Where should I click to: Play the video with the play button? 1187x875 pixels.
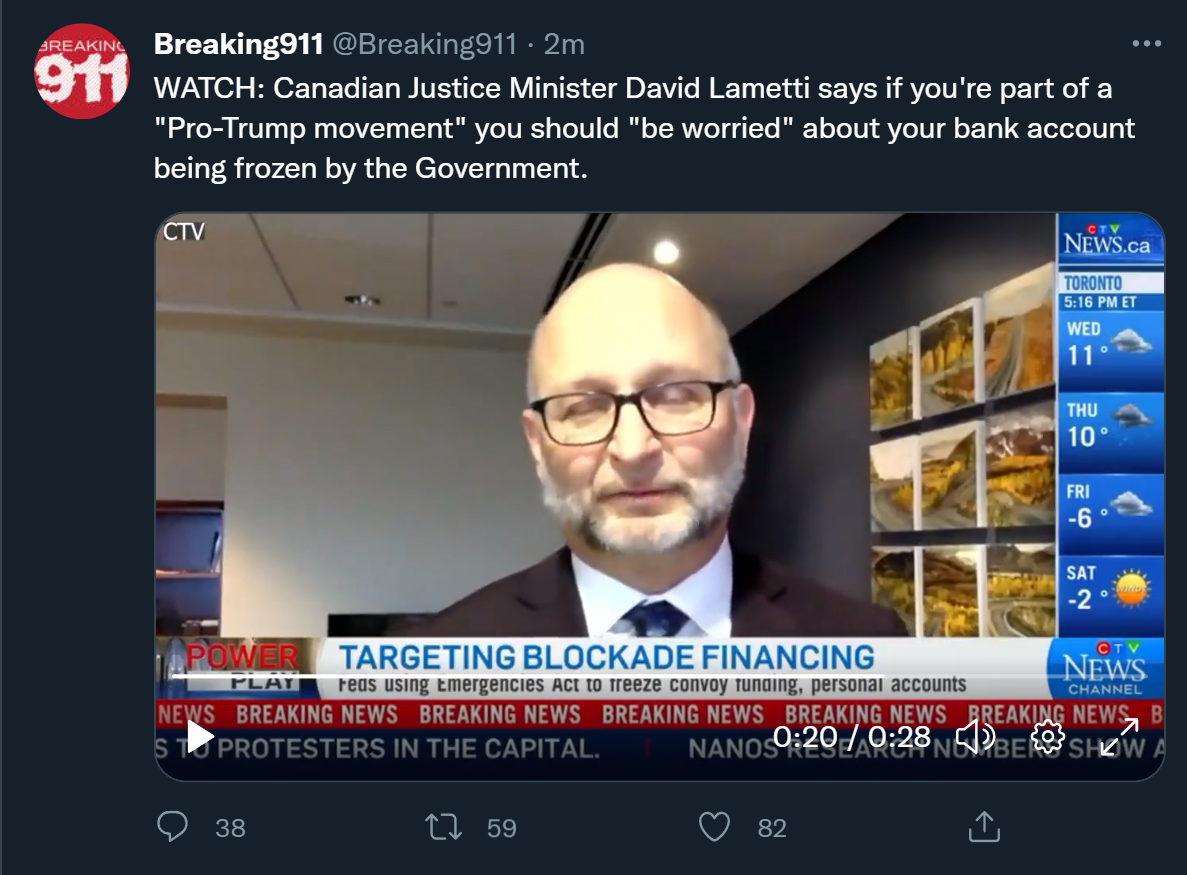coord(200,736)
